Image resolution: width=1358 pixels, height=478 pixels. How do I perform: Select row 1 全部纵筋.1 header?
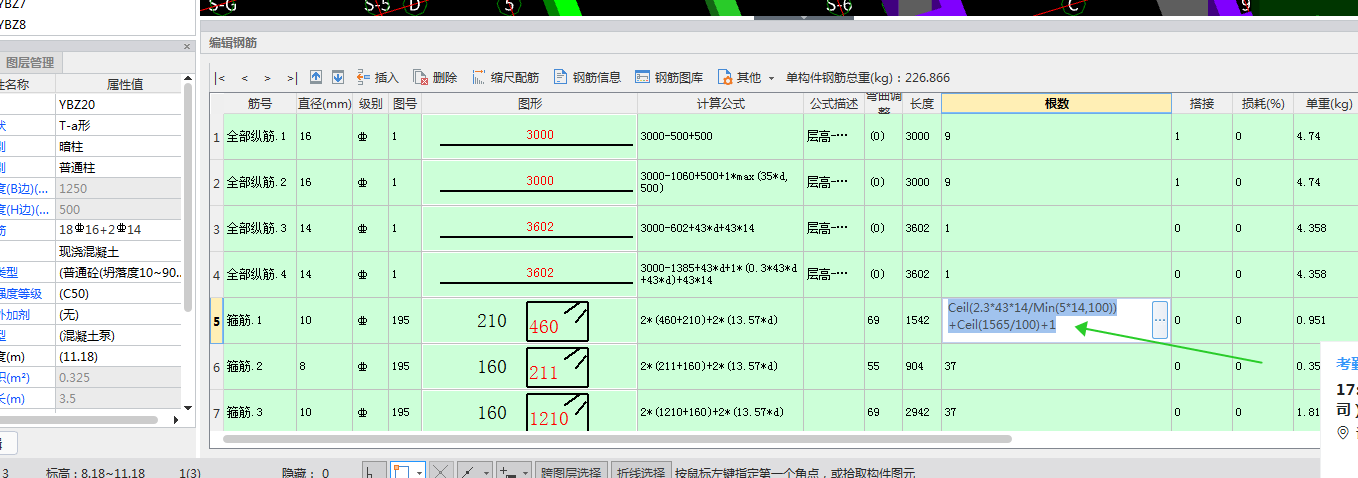point(216,136)
